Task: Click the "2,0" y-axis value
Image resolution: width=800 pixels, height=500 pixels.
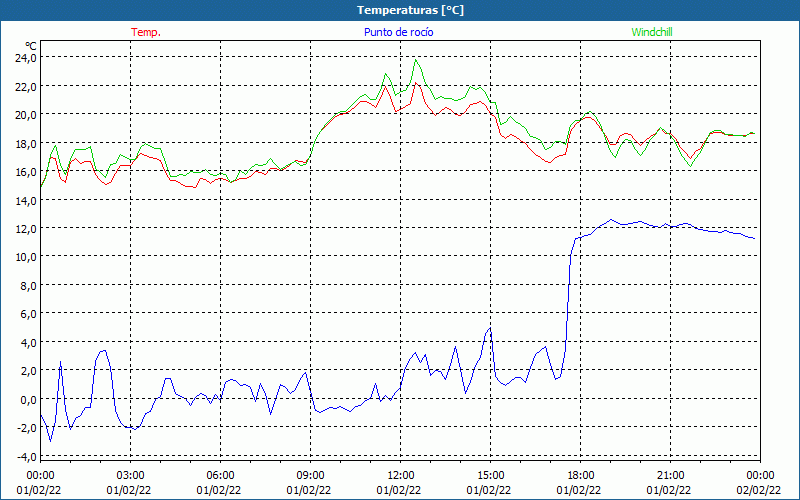Action: pyautogui.click(x=28, y=370)
